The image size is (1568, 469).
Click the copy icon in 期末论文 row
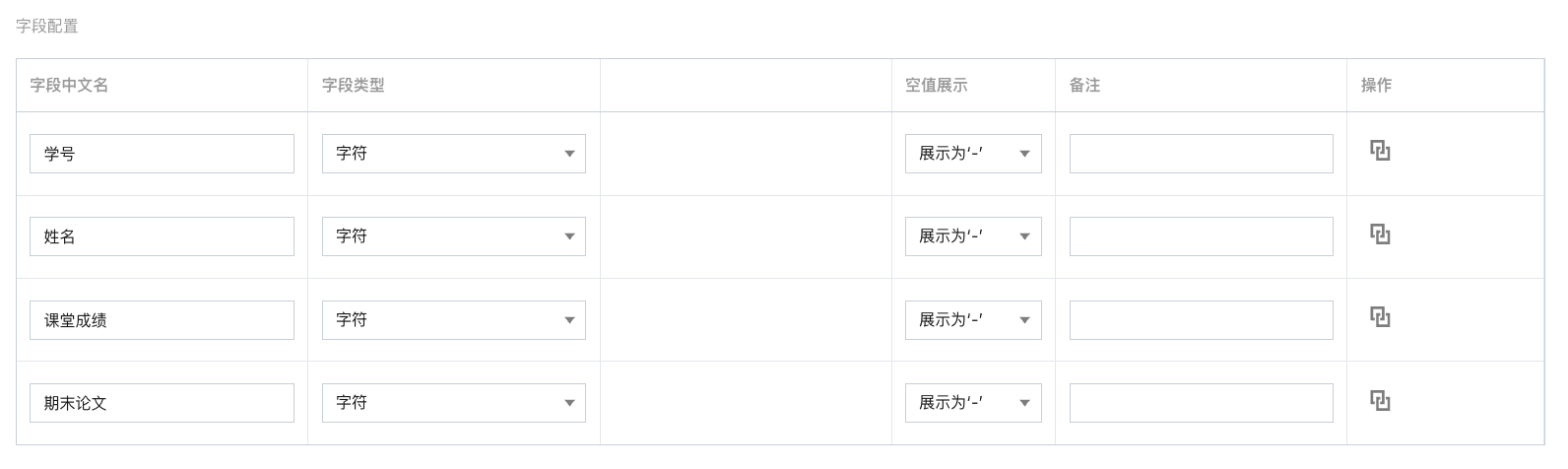1380,401
